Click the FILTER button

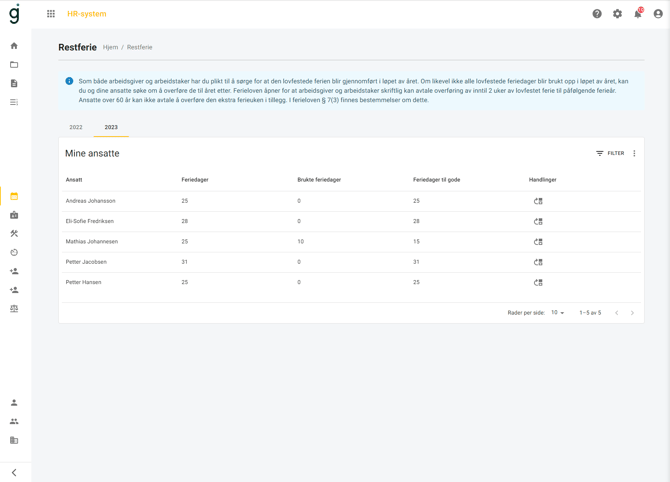pos(610,154)
